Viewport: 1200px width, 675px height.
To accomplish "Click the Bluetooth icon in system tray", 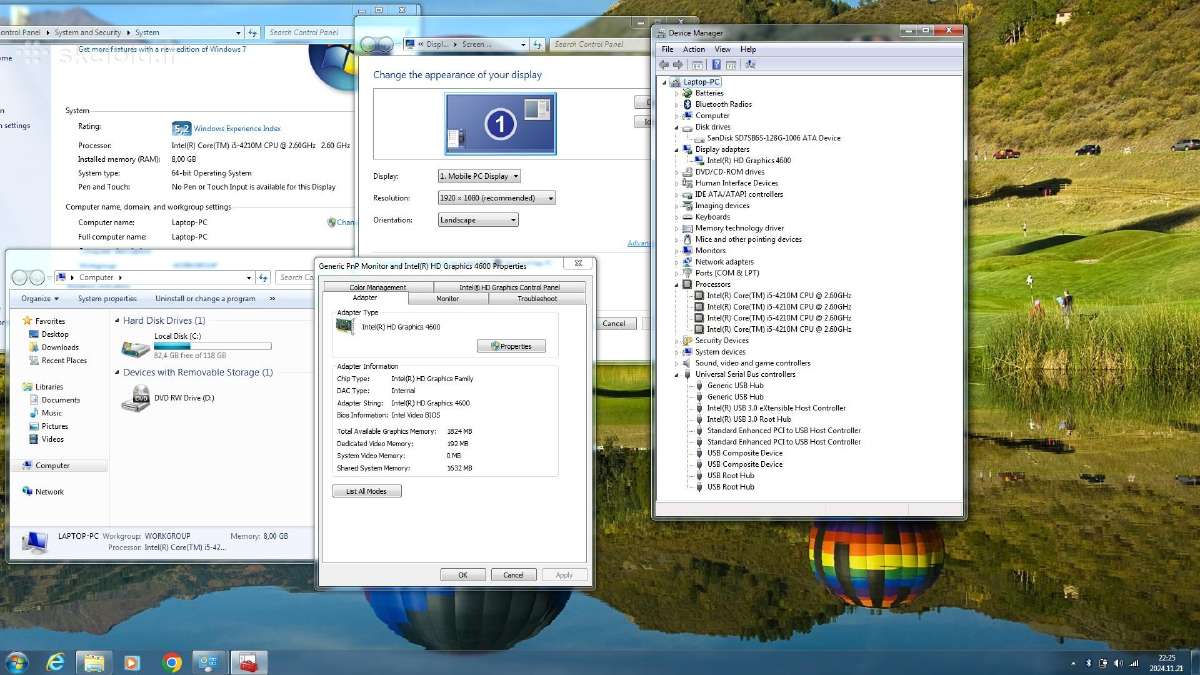I will (1088, 662).
